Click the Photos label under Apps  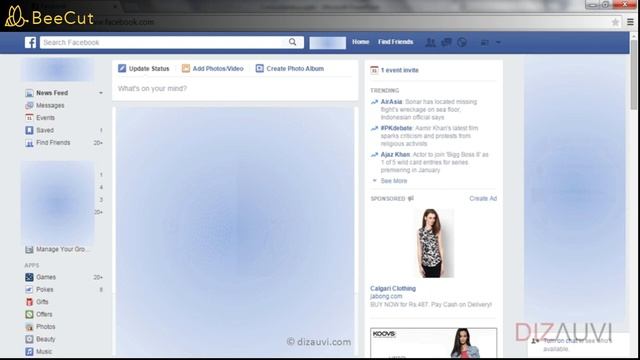pos(45,327)
